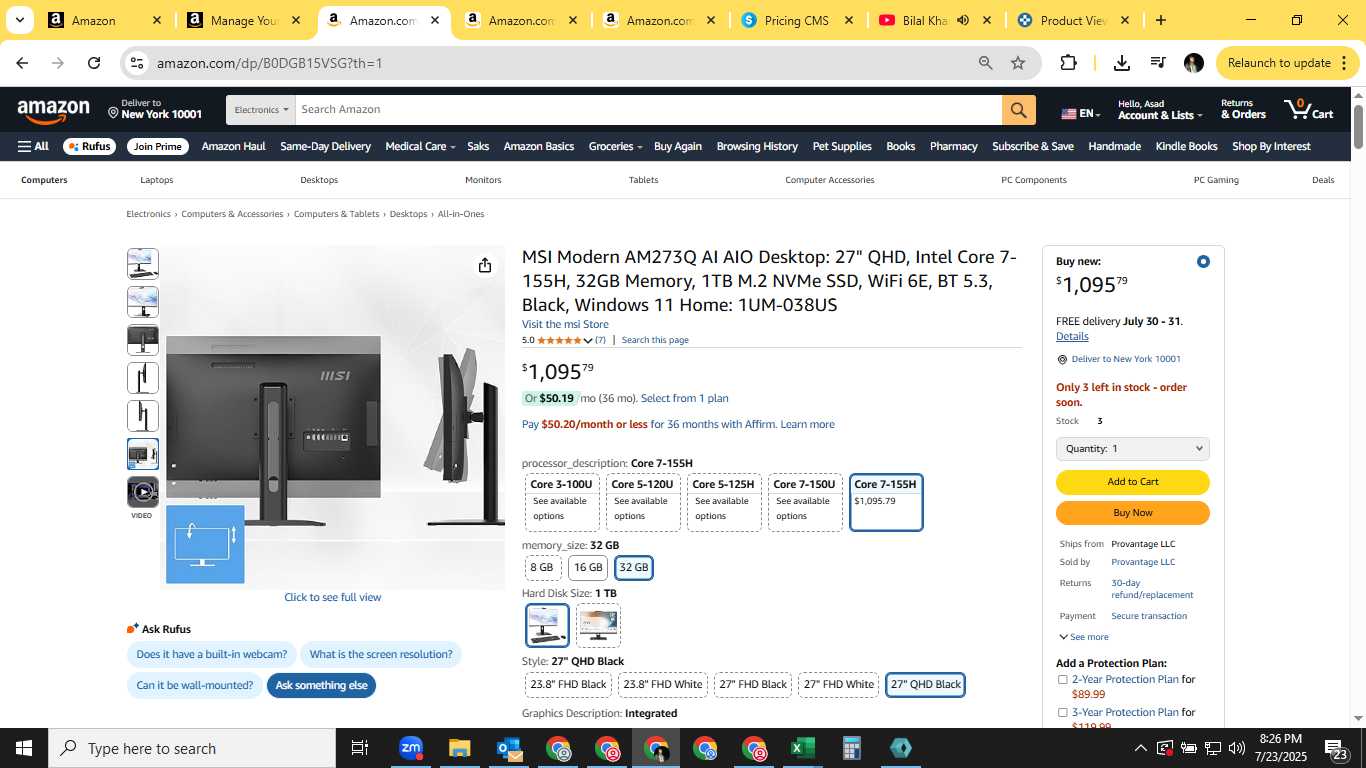Click Ask something else Rufus button

(321, 685)
